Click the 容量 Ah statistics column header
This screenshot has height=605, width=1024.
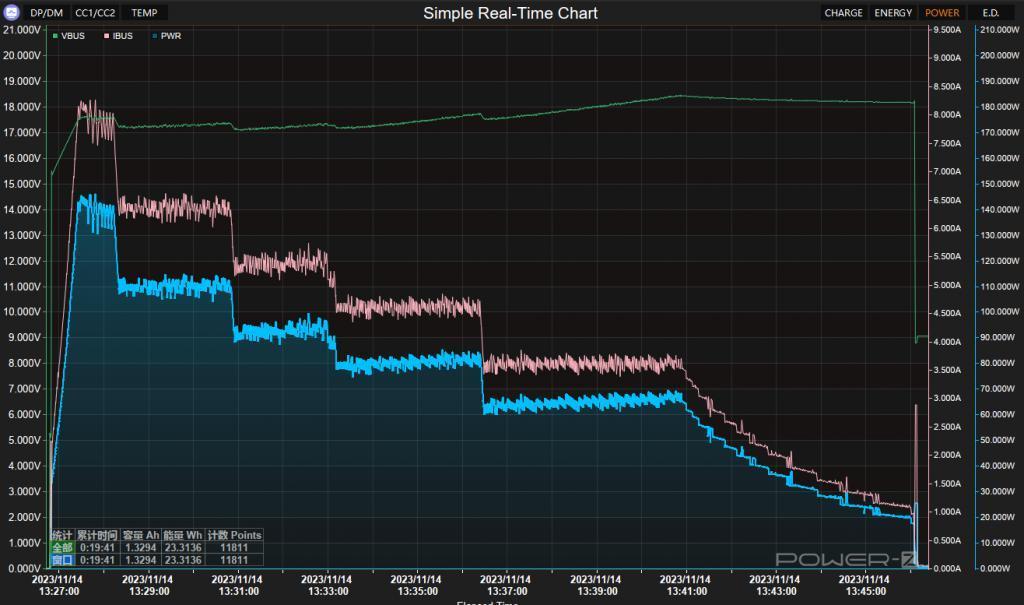click(142, 536)
